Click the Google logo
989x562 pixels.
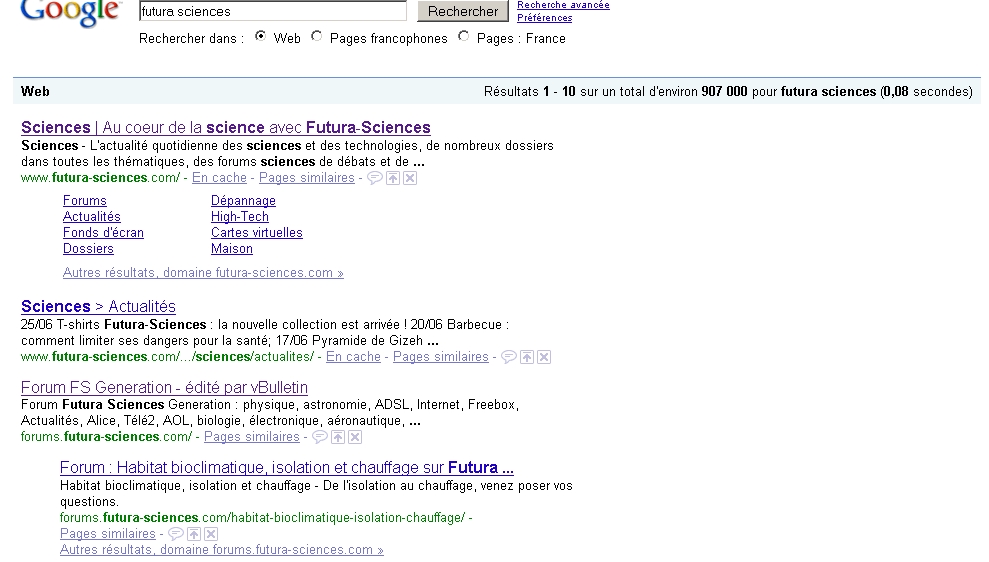(x=71, y=13)
